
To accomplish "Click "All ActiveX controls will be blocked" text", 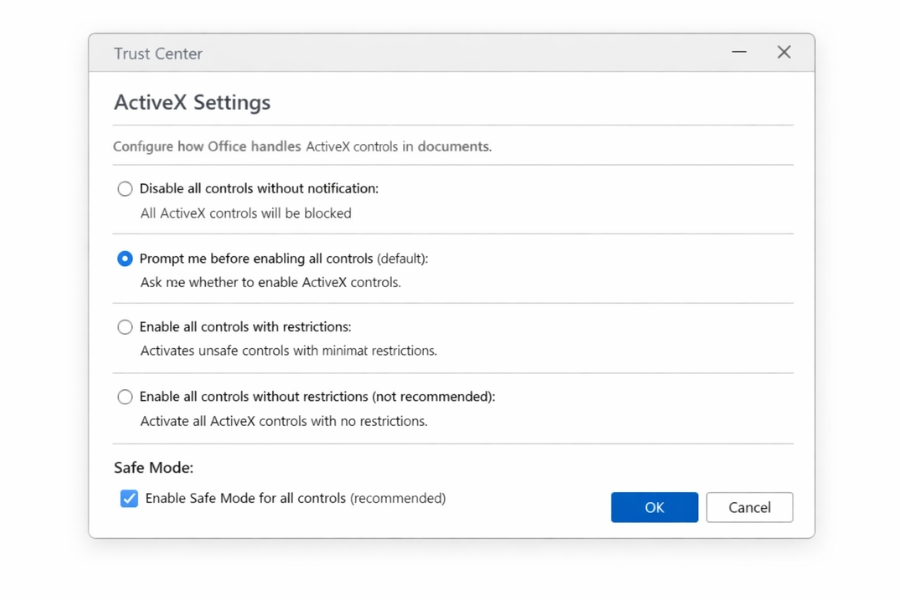I will coord(246,213).
